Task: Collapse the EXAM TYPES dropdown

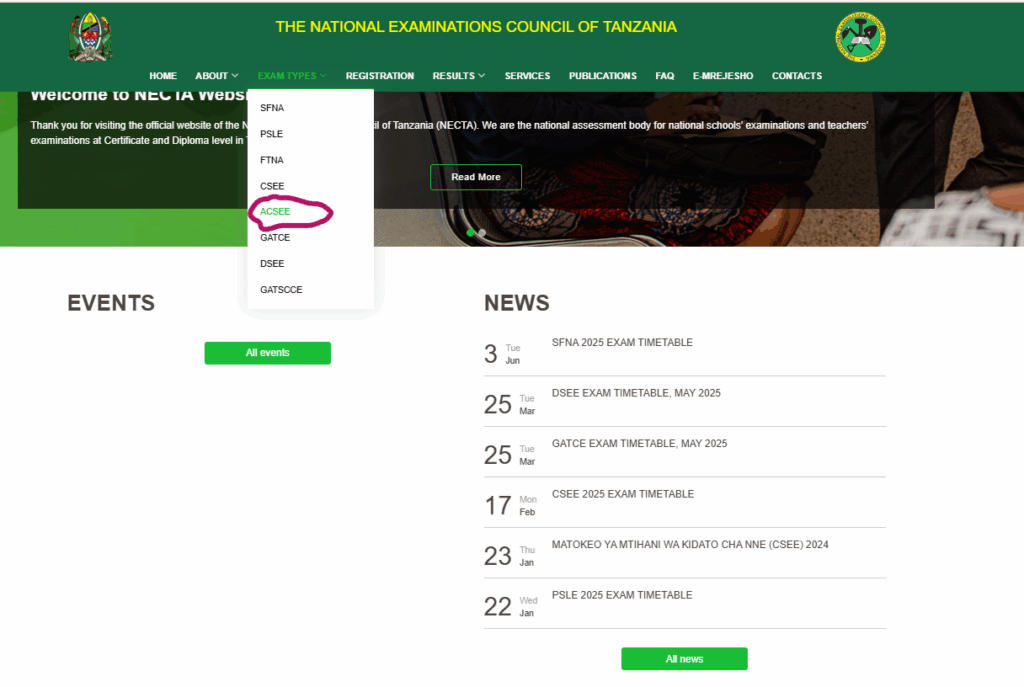Action: coord(291,76)
